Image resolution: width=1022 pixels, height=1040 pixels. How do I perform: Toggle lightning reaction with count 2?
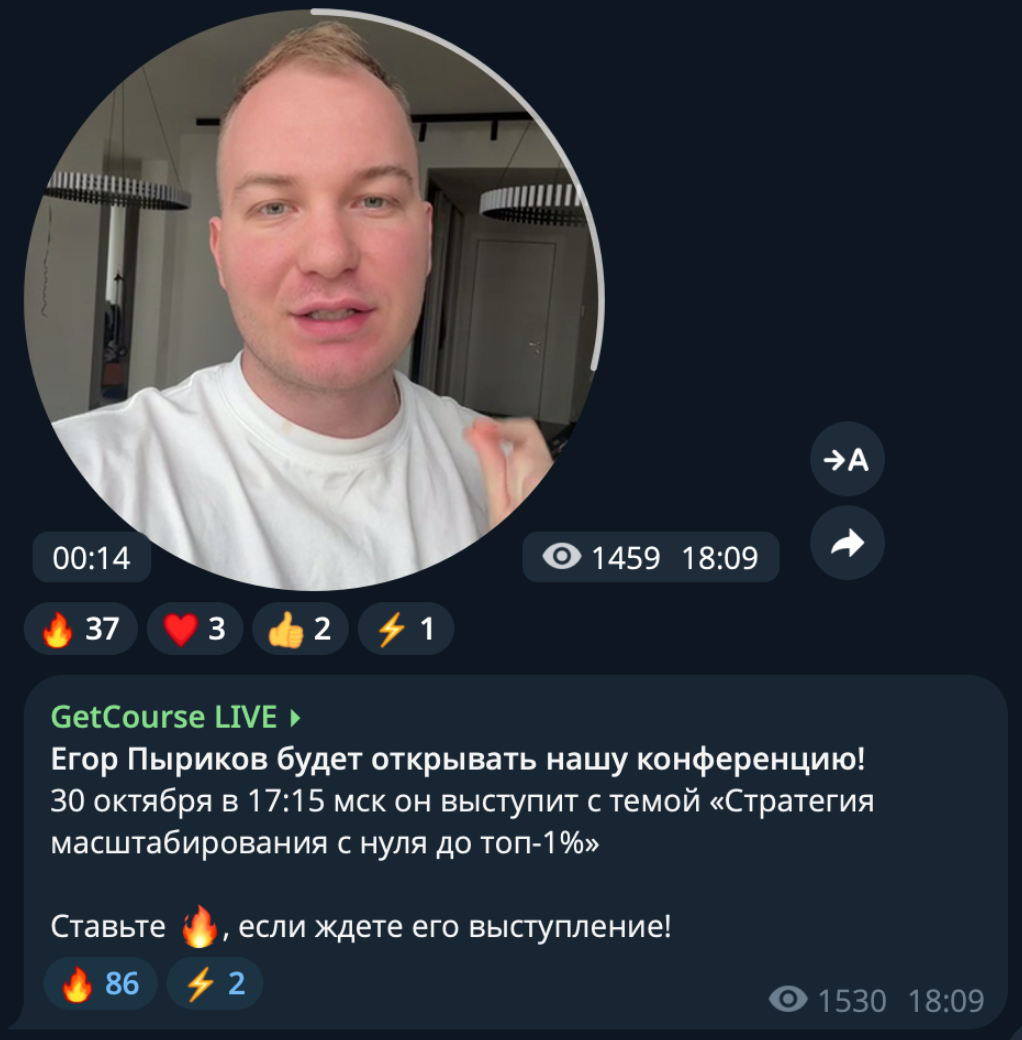tap(215, 983)
